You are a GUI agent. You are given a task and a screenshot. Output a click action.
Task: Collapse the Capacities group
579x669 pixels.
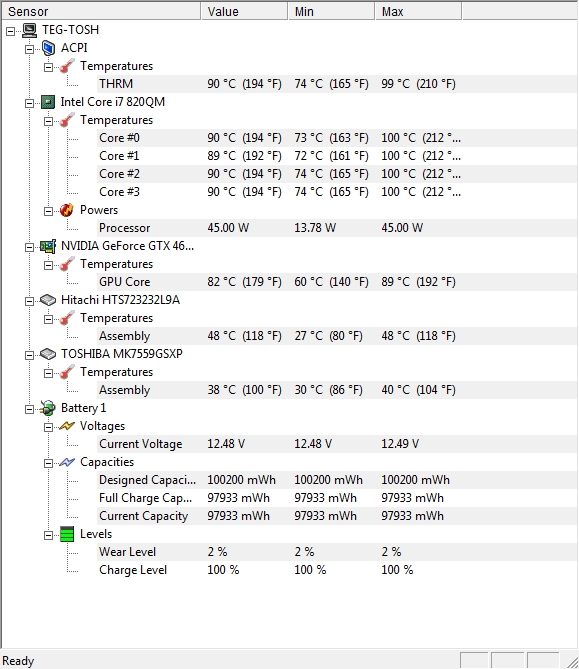(x=48, y=463)
